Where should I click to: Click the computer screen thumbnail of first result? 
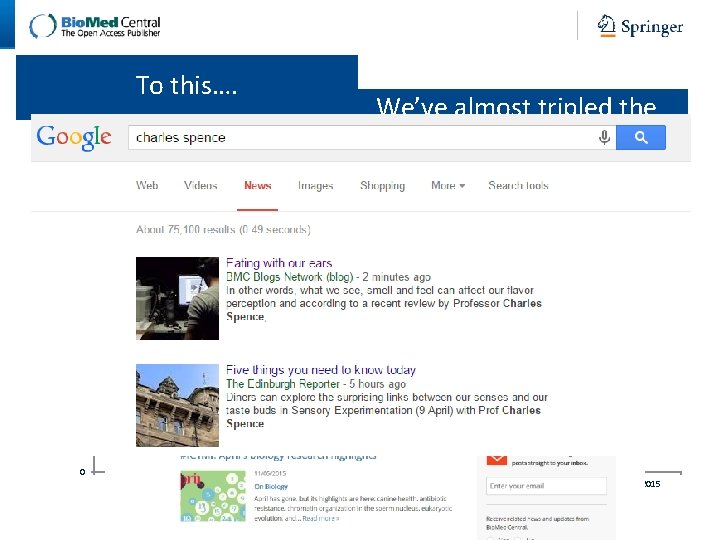(177, 298)
